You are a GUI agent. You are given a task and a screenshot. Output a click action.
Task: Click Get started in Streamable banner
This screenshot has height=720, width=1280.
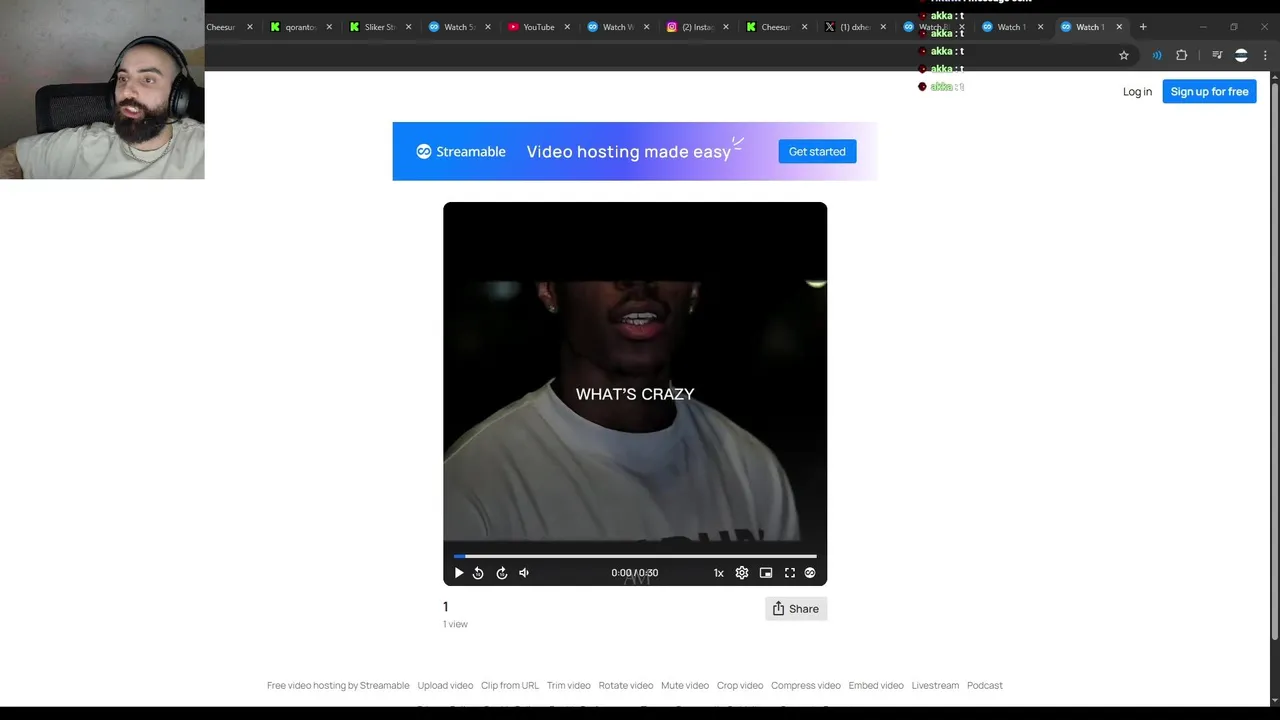click(817, 151)
